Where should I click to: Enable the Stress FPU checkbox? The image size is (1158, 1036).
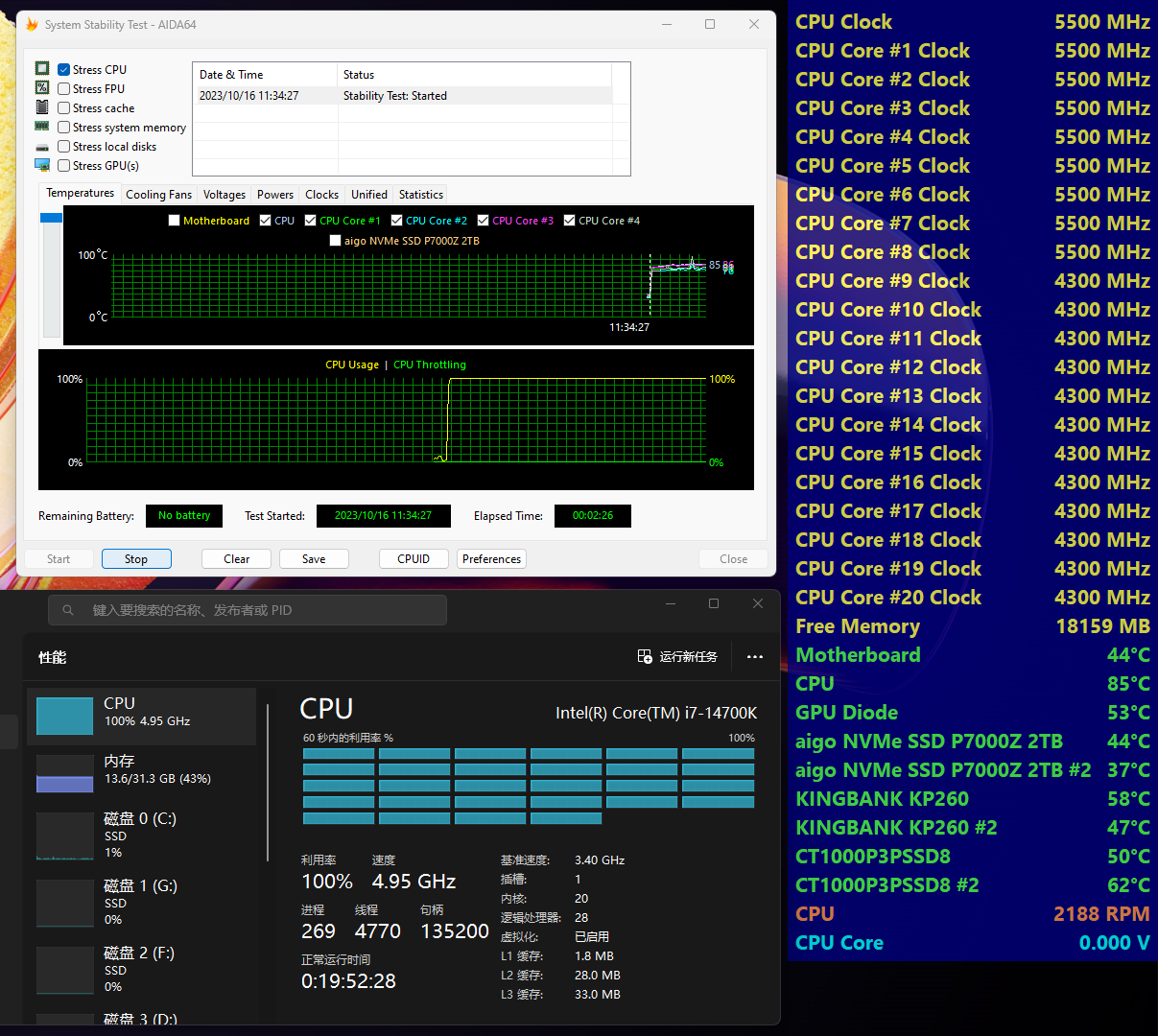pyautogui.click(x=63, y=88)
